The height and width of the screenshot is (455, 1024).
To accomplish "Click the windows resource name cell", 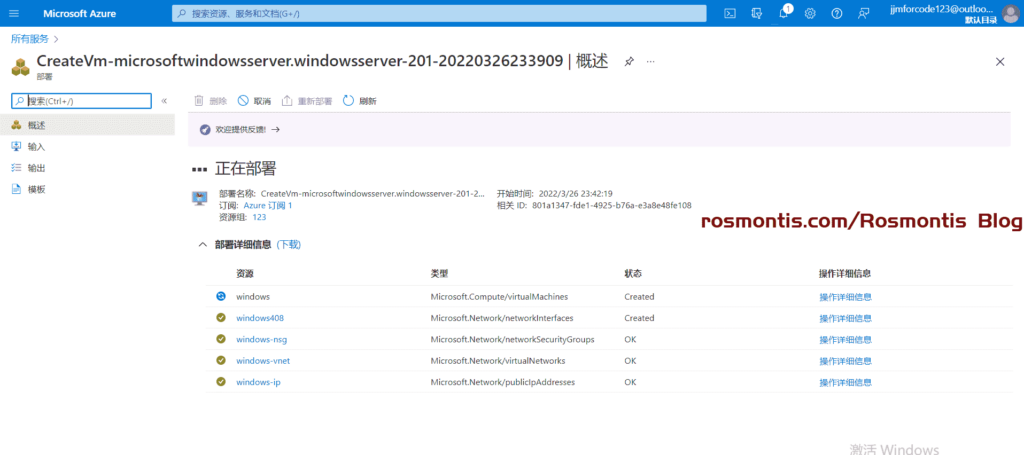I will (x=253, y=296).
